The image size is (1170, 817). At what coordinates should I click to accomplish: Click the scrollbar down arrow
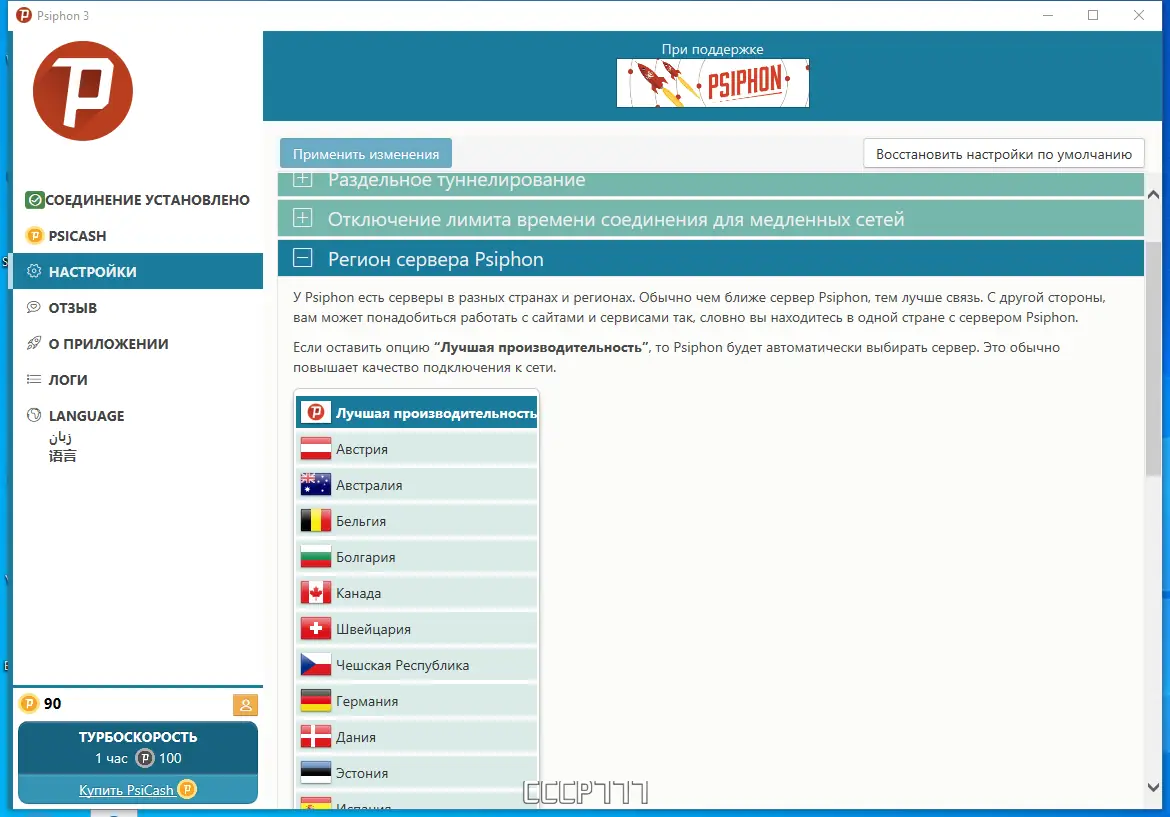[x=1154, y=787]
